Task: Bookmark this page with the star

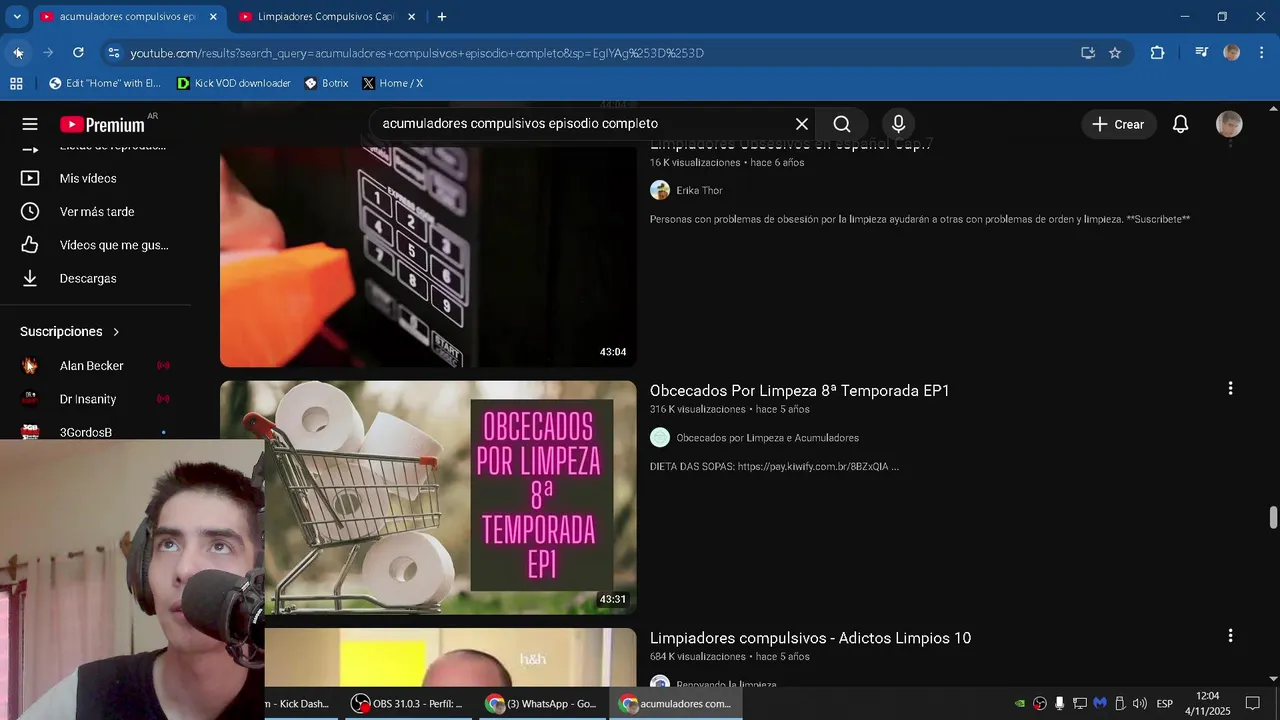Action: [x=1115, y=53]
